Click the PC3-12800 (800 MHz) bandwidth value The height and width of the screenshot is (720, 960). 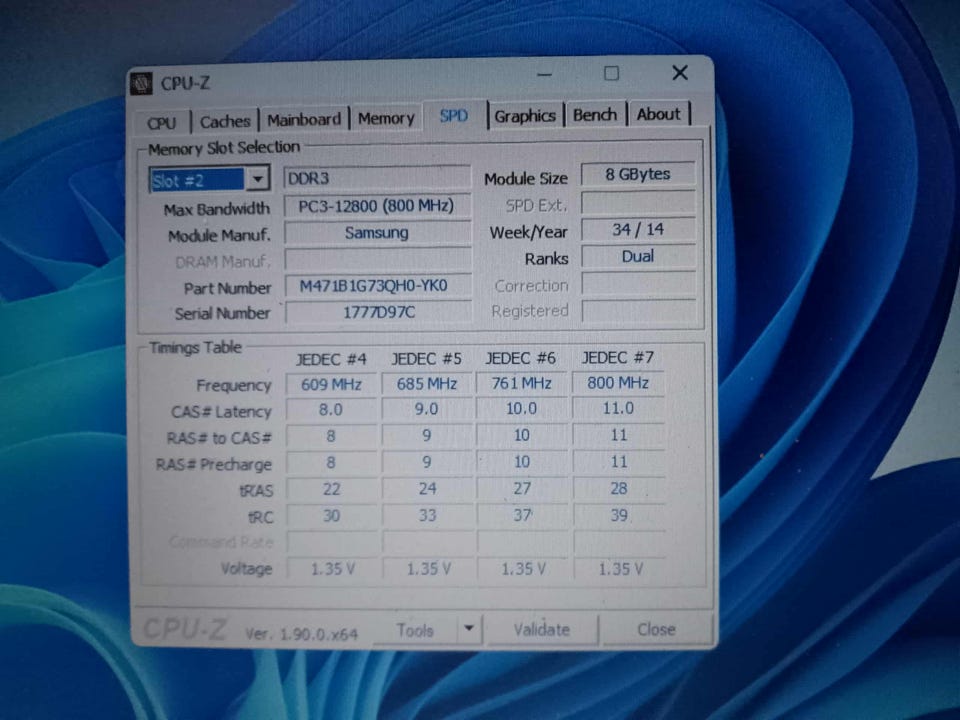(377, 206)
